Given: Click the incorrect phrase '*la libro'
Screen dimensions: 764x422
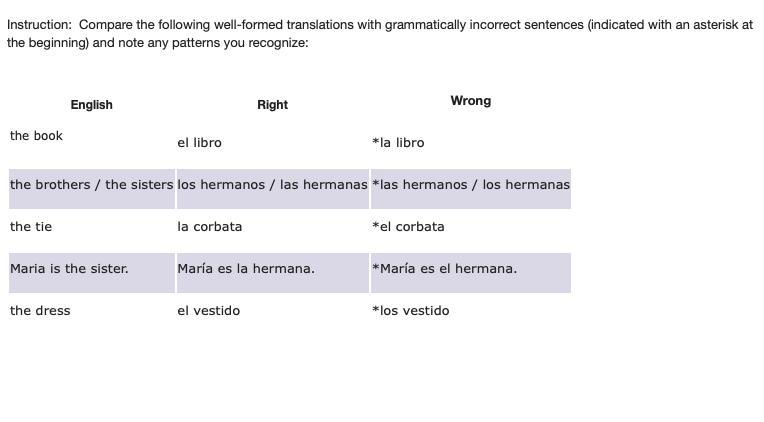Looking at the screenshot, I should [x=398, y=143].
